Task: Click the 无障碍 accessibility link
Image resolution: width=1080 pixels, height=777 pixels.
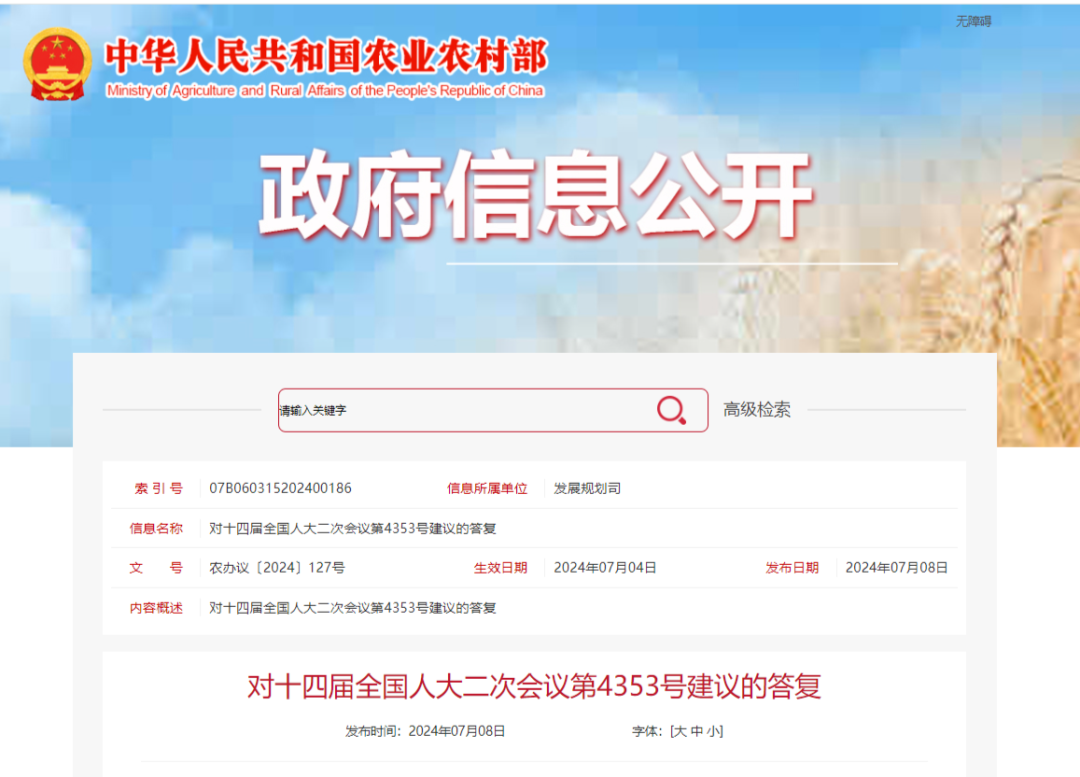Action: tap(973, 21)
